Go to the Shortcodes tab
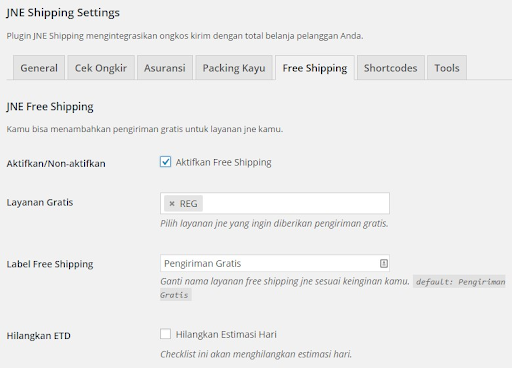Screen dimensions: 512x368 (x=391, y=68)
